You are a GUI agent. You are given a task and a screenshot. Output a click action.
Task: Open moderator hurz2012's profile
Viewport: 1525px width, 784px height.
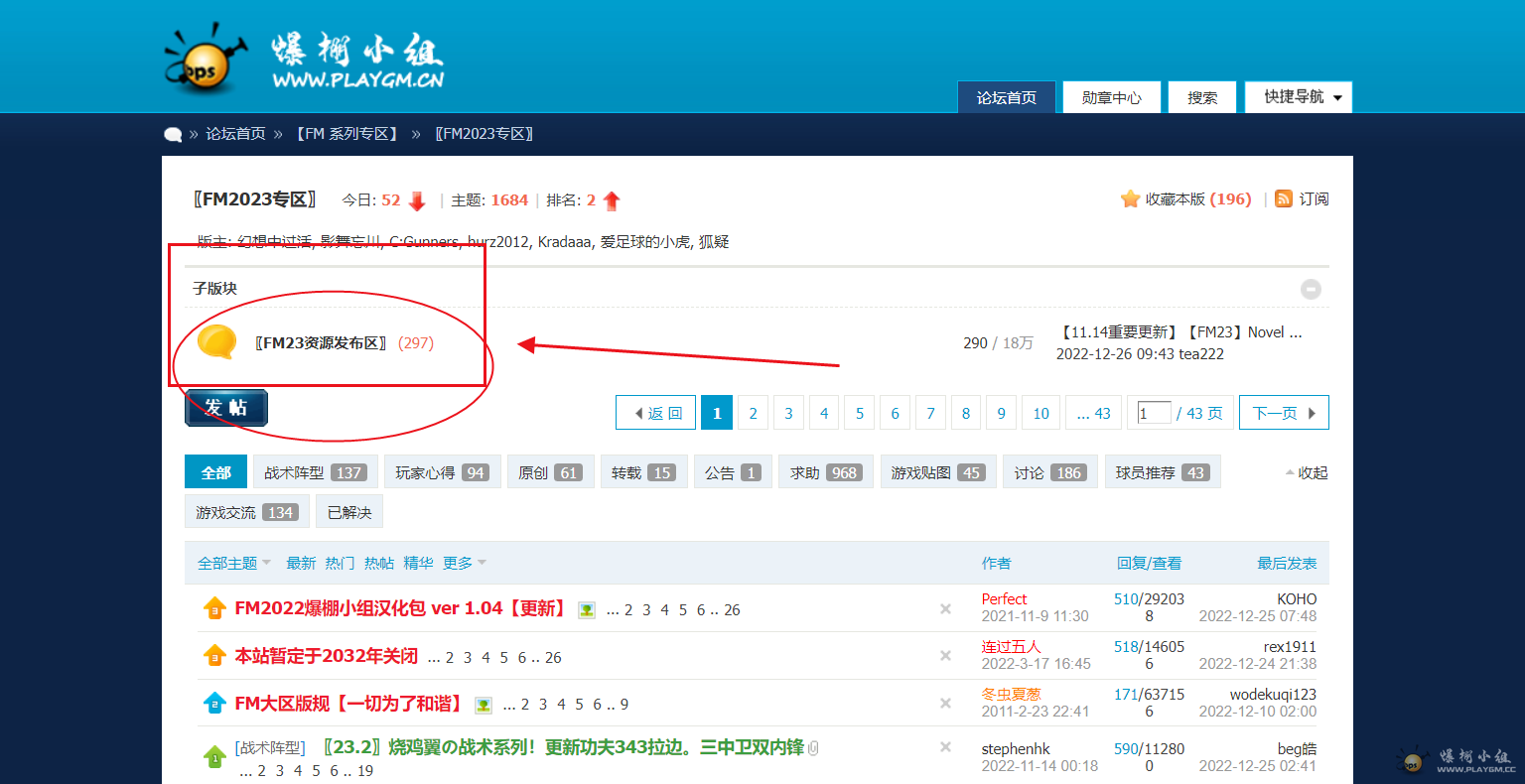(498, 241)
